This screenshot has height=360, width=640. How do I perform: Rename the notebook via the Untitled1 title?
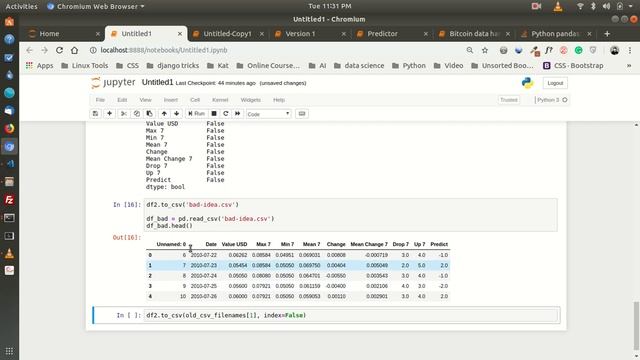(x=157, y=82)
